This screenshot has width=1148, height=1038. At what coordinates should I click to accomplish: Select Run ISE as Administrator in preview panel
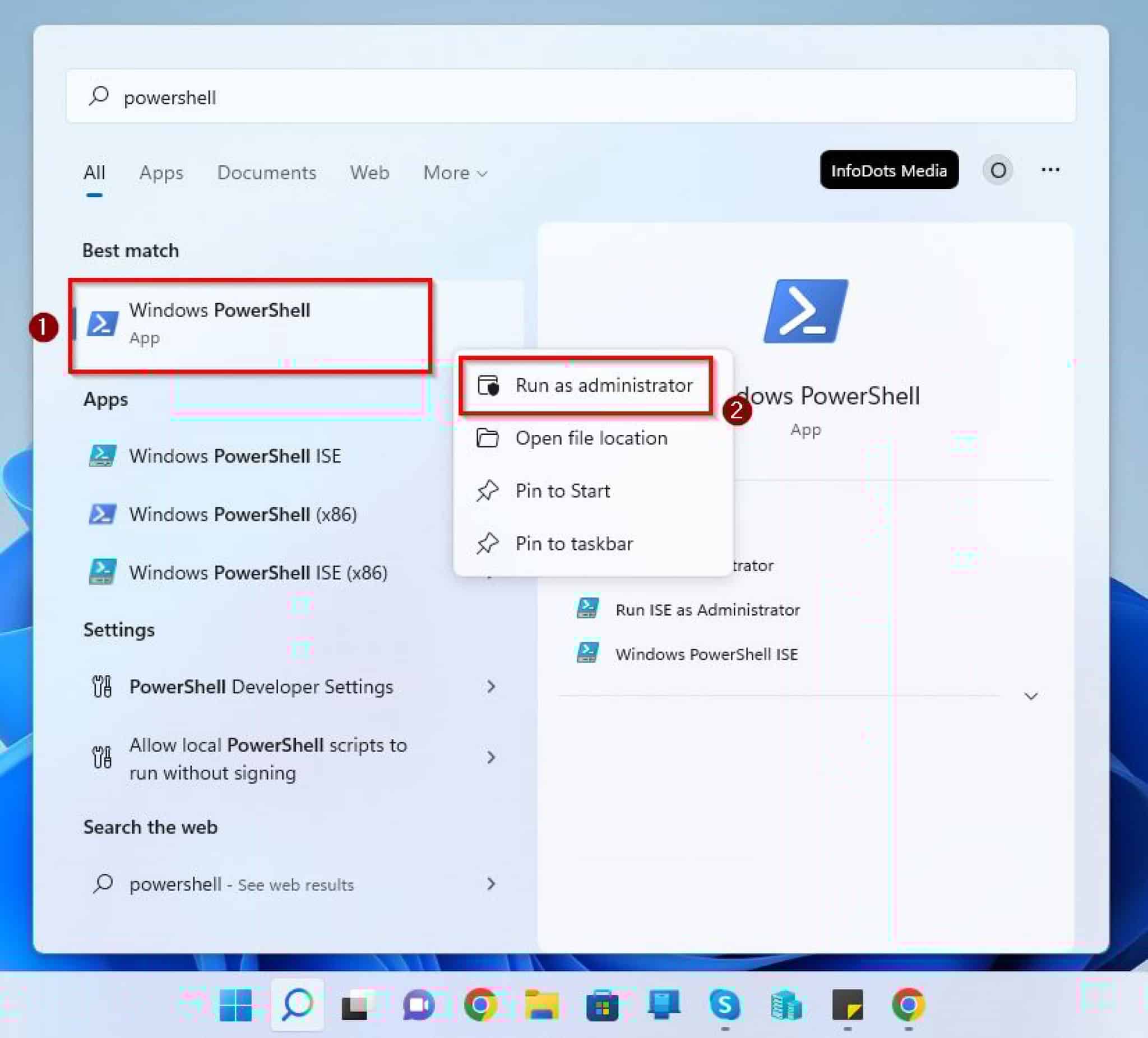point(708,609)
